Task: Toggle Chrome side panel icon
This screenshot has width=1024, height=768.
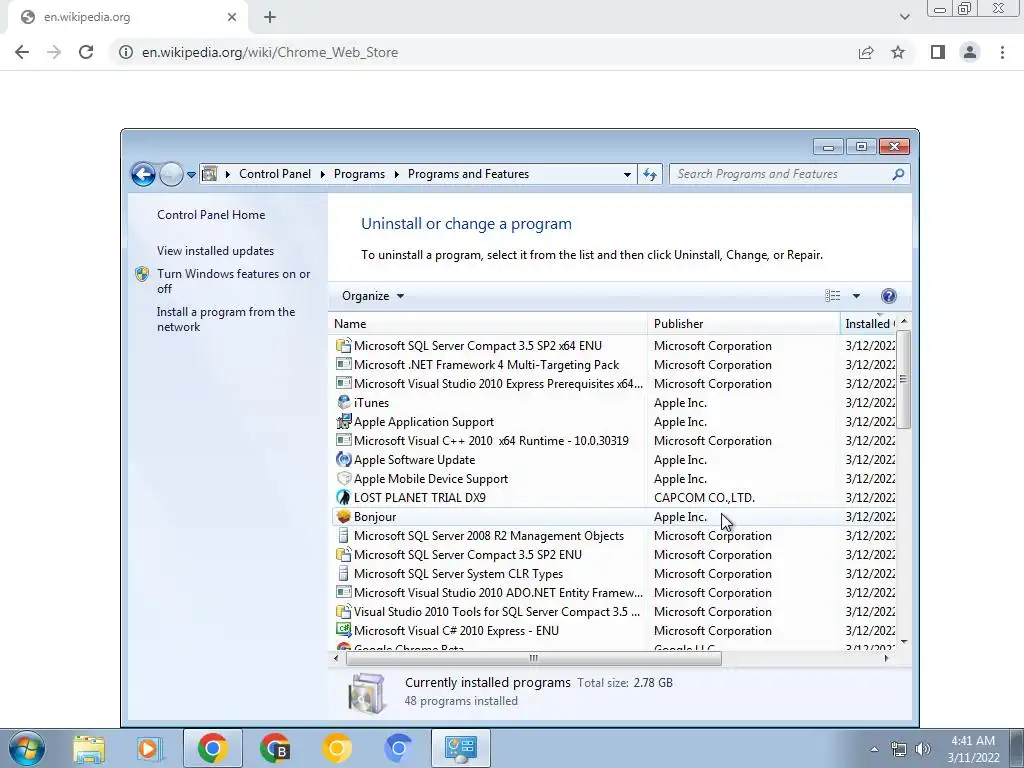Action: coord(938,52)
